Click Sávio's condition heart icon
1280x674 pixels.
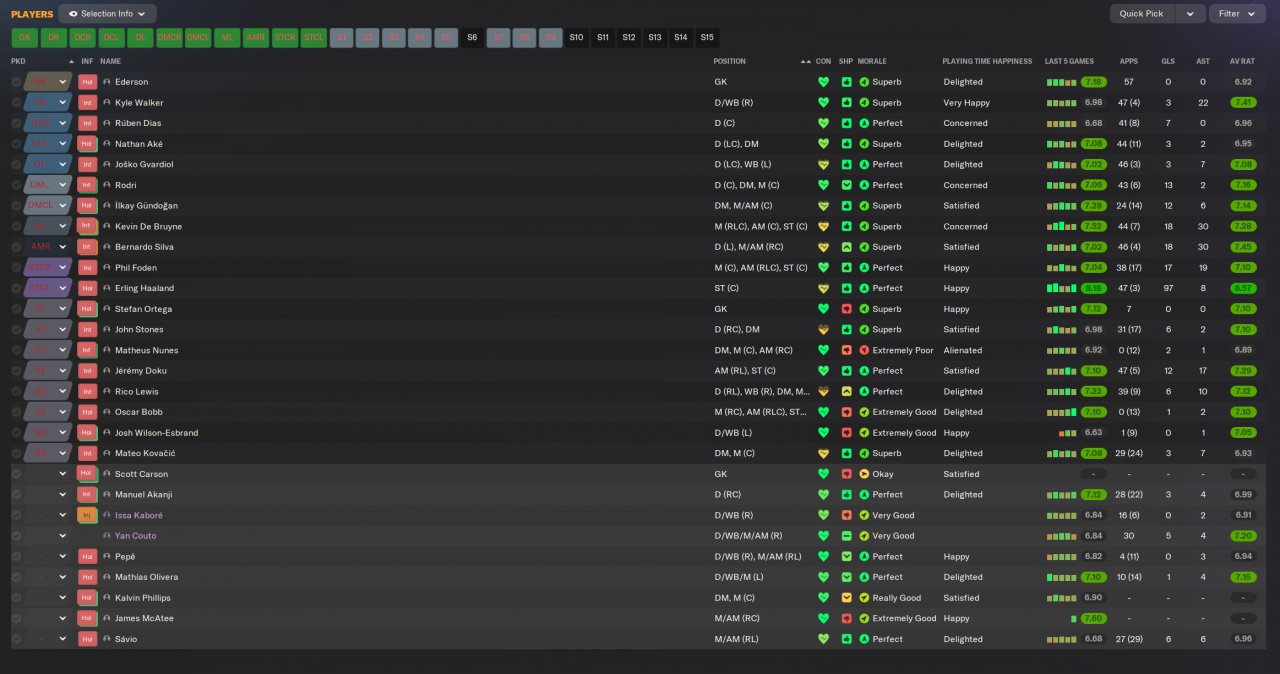click(824, 639)
